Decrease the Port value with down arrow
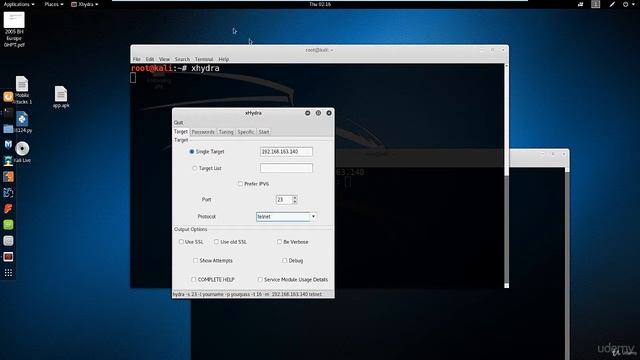 pyautogui.click(x=295, y=202)
